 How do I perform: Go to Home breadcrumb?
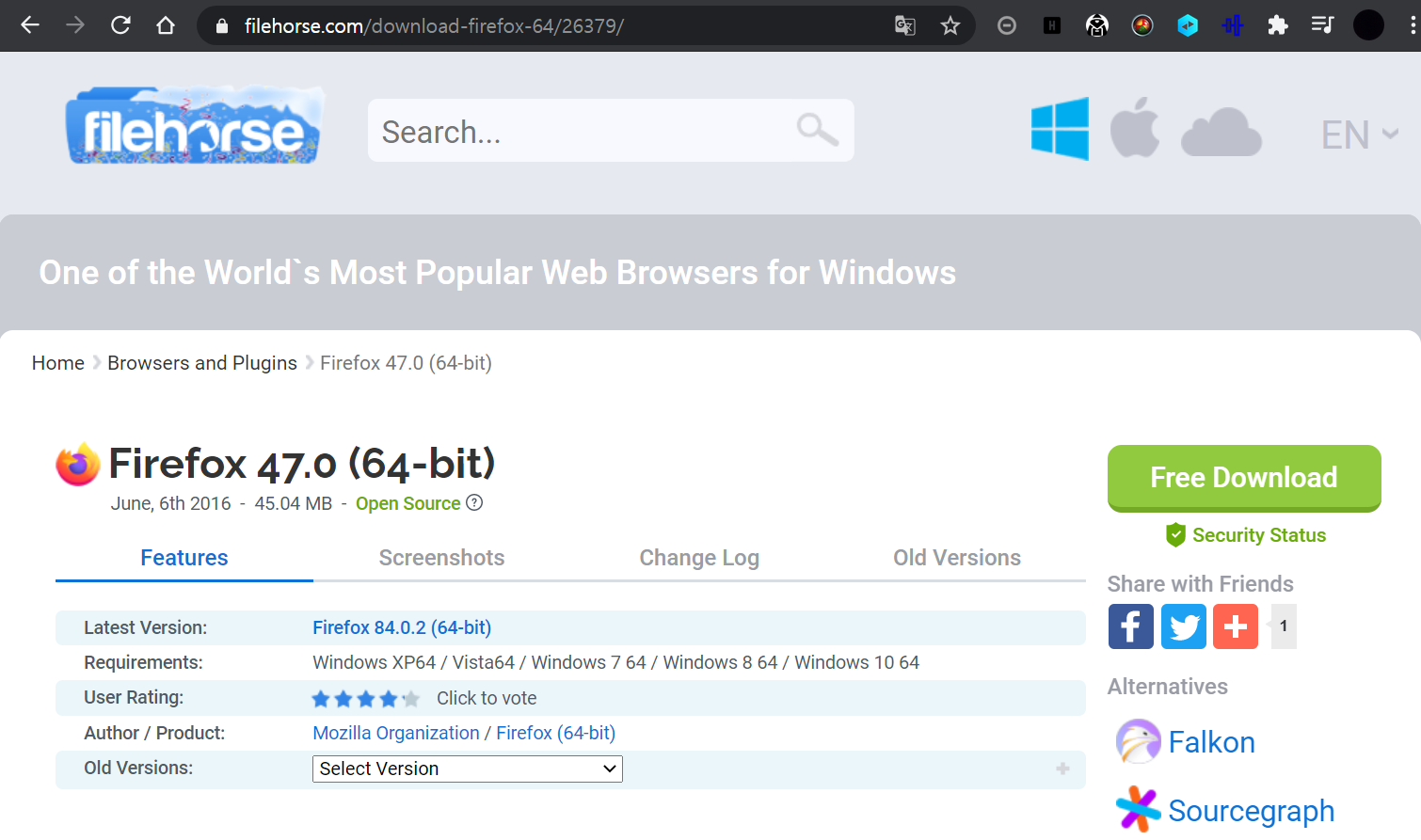pos(58,363)
